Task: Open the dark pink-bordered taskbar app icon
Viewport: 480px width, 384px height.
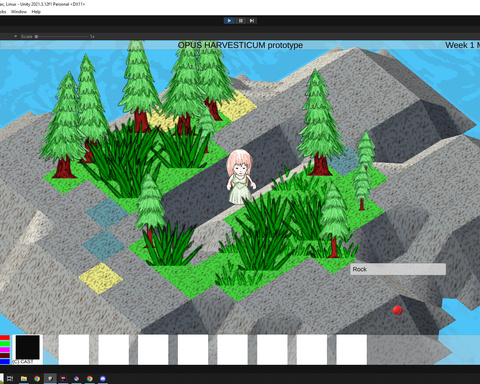Action: [x=63, y=378]
